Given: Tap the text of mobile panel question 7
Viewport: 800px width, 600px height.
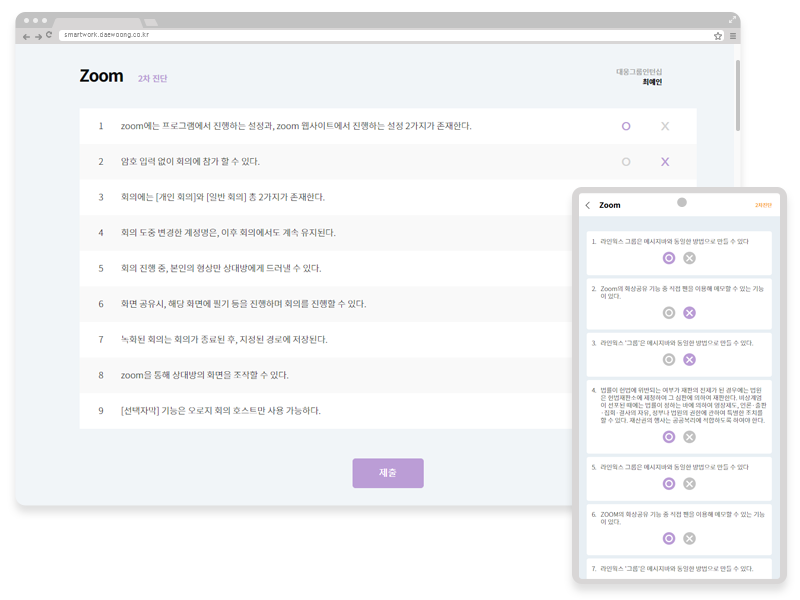Looking at the screenshot, I should click(677, 568).
